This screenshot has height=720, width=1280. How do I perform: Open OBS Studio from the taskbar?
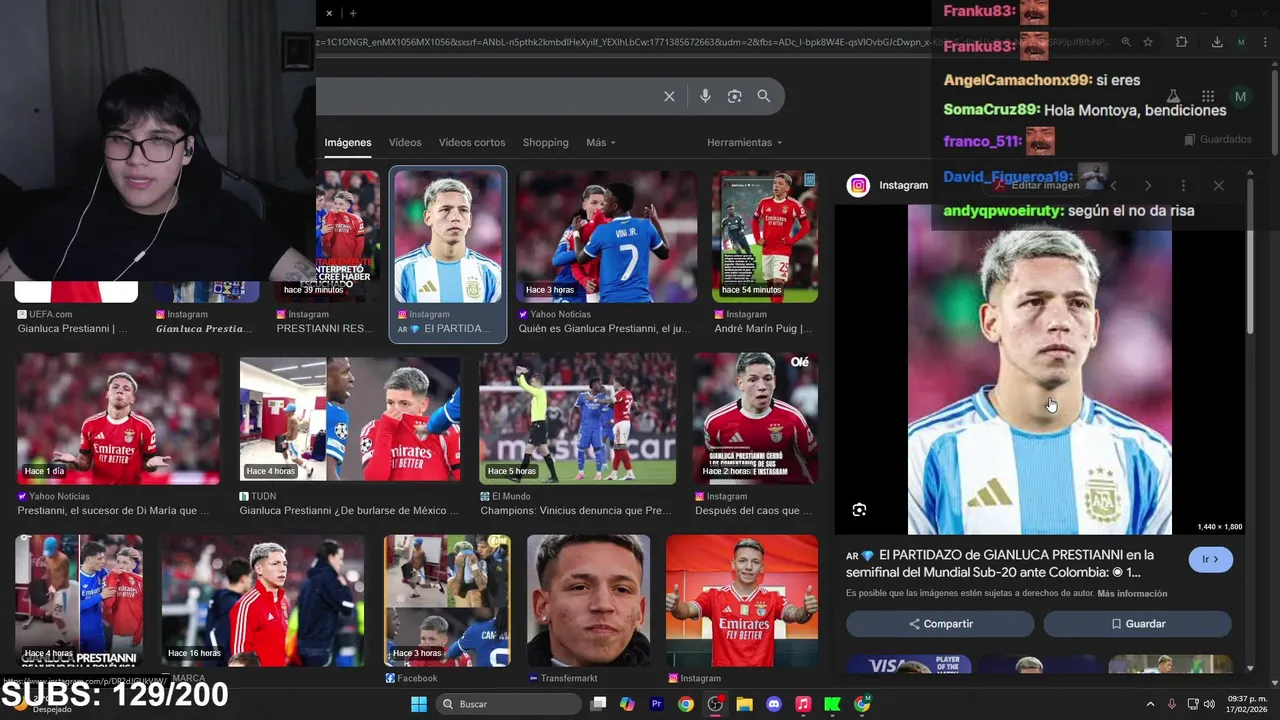(715, 704)
